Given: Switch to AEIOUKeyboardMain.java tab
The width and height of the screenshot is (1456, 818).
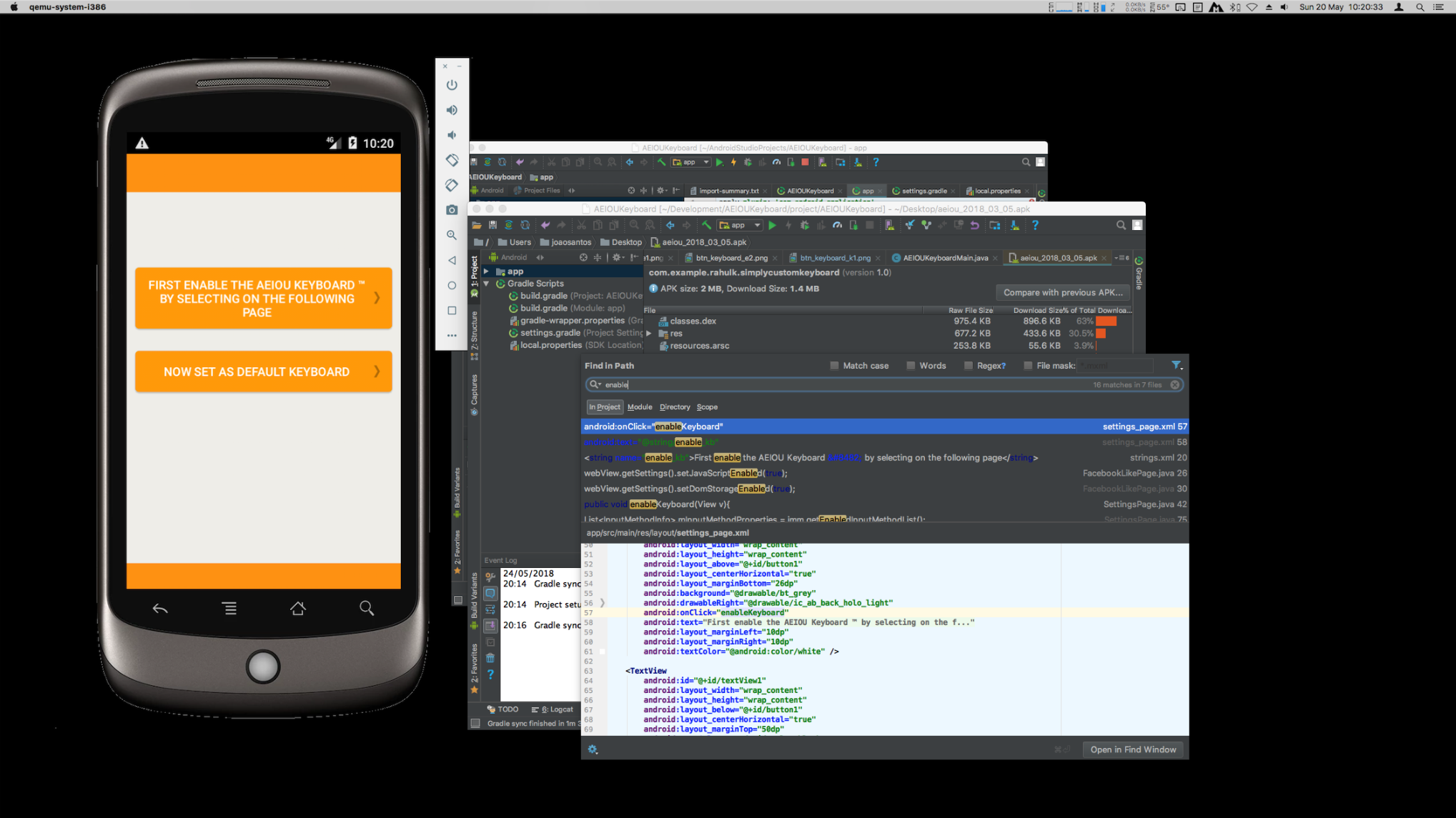Looking at the screenshot, I should pyautogui.click(x=944, y=258).
